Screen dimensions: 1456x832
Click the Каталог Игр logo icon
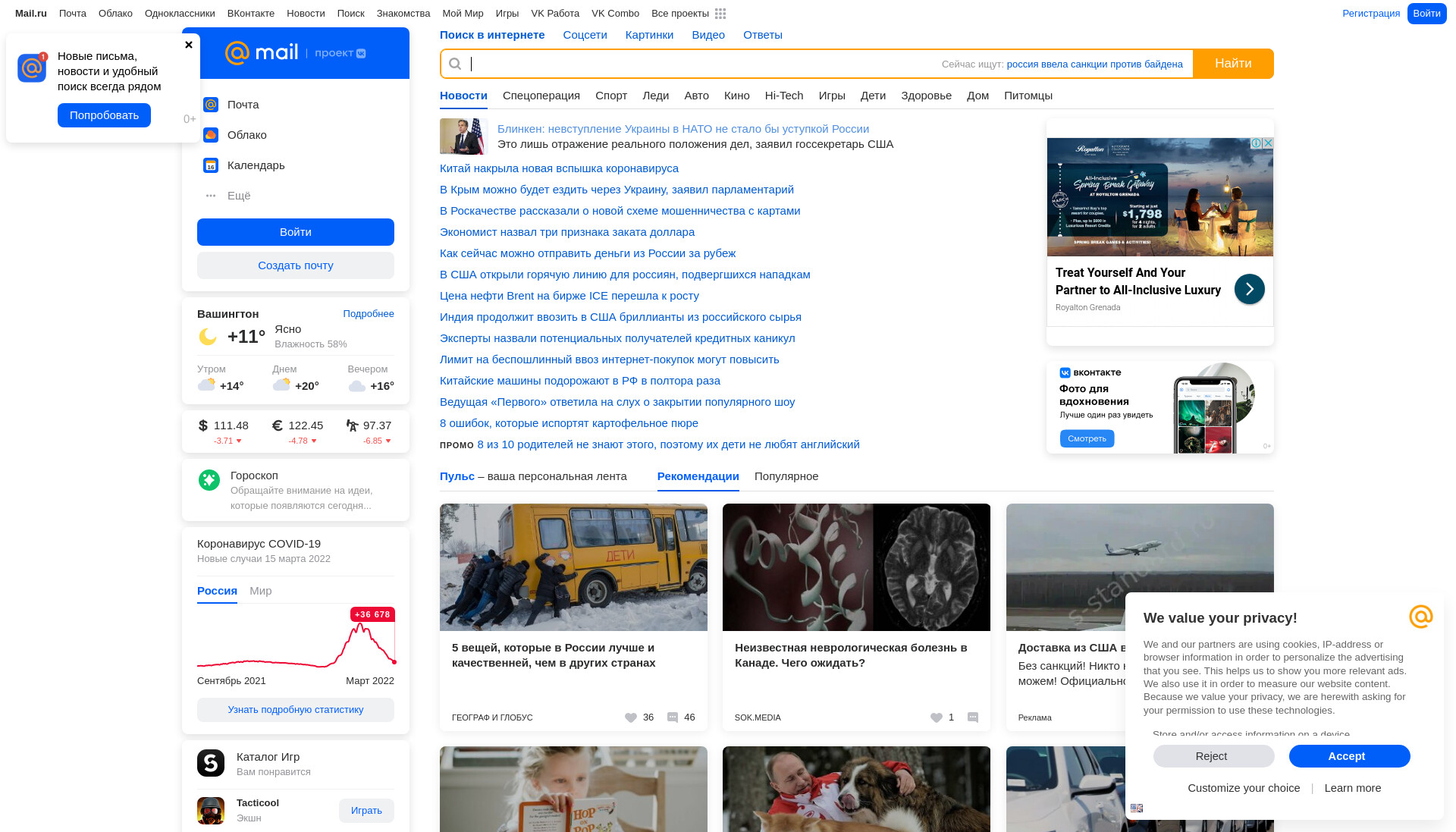pyautogui.click(x=211, y=763)
